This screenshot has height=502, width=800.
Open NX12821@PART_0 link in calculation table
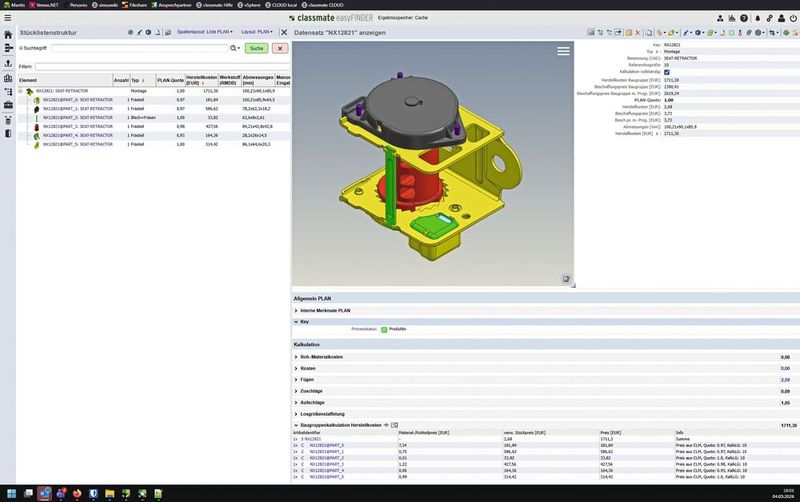[x=327, y=445]
